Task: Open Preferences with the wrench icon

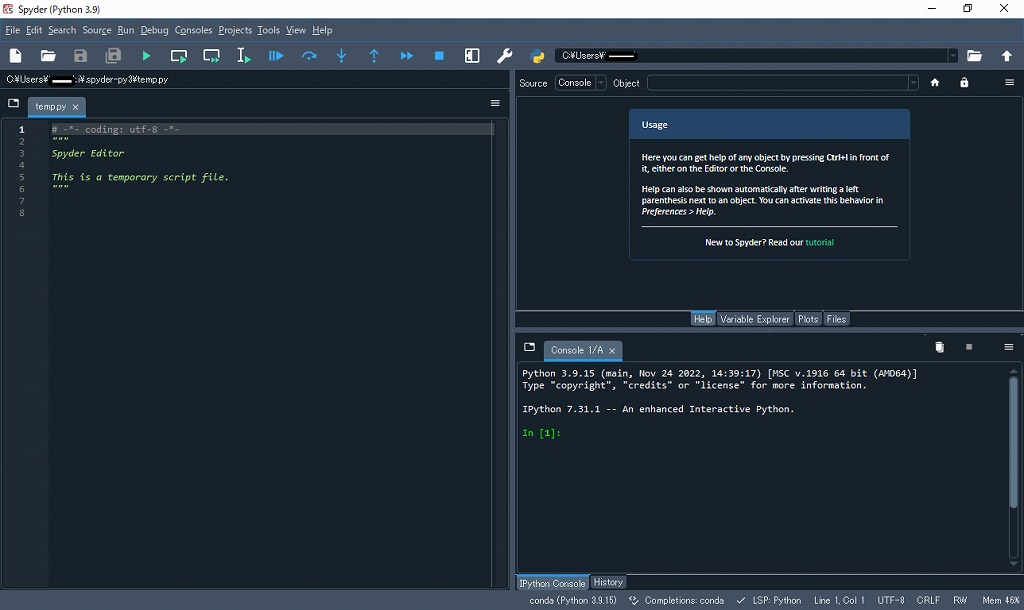Action: (505, 56)
